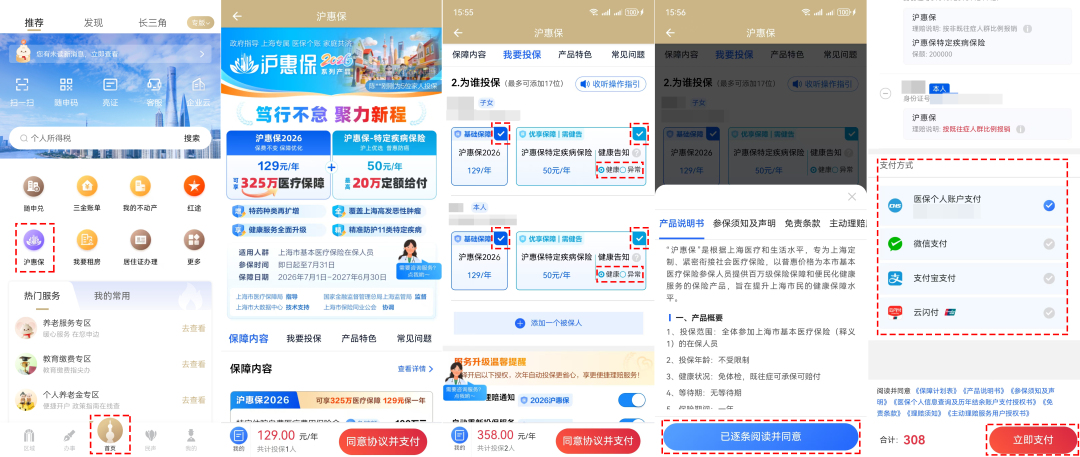Viewport: 1080px width, 457px height.
Task: Switch to the 长三角 tab
Action: 153,23
